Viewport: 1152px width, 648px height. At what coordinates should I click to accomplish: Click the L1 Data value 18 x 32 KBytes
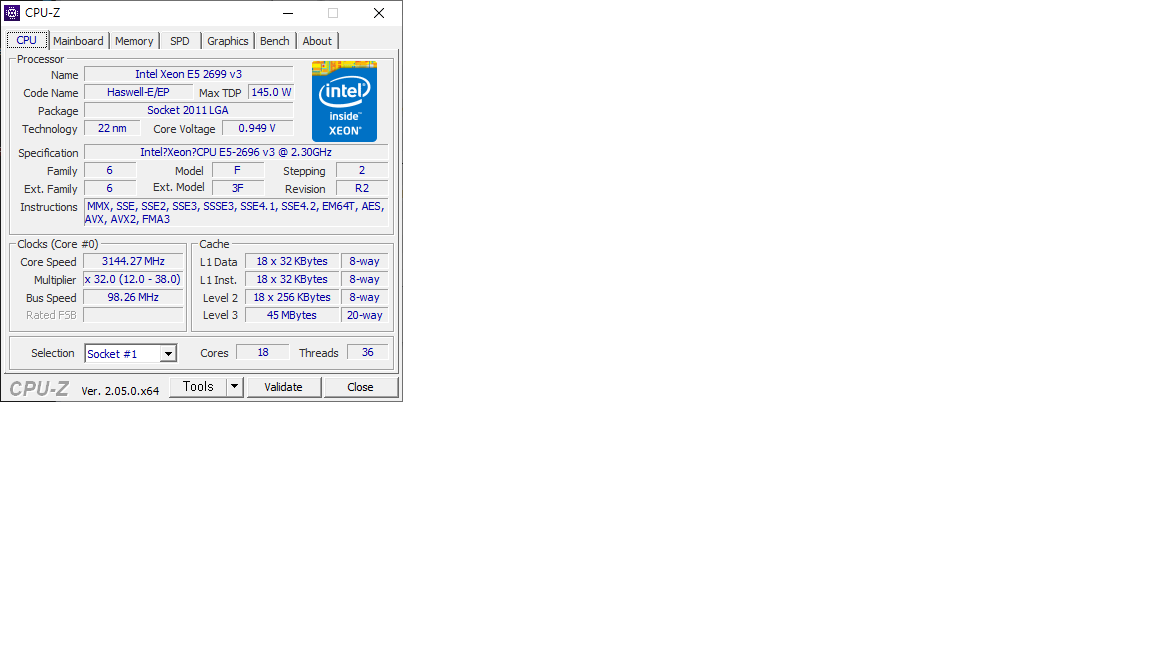point(292,262)
